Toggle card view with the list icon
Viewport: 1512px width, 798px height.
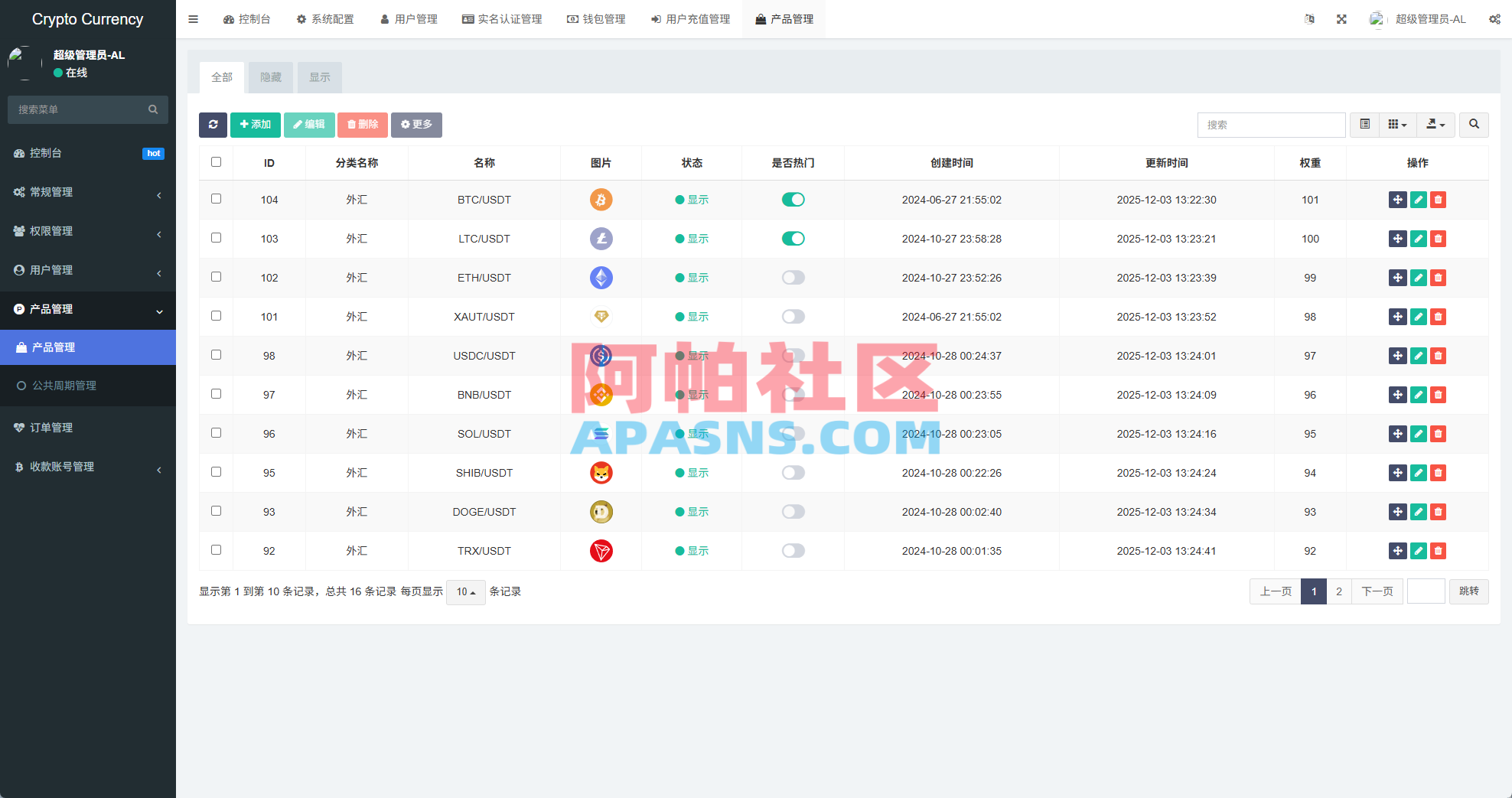(1364, 124)
